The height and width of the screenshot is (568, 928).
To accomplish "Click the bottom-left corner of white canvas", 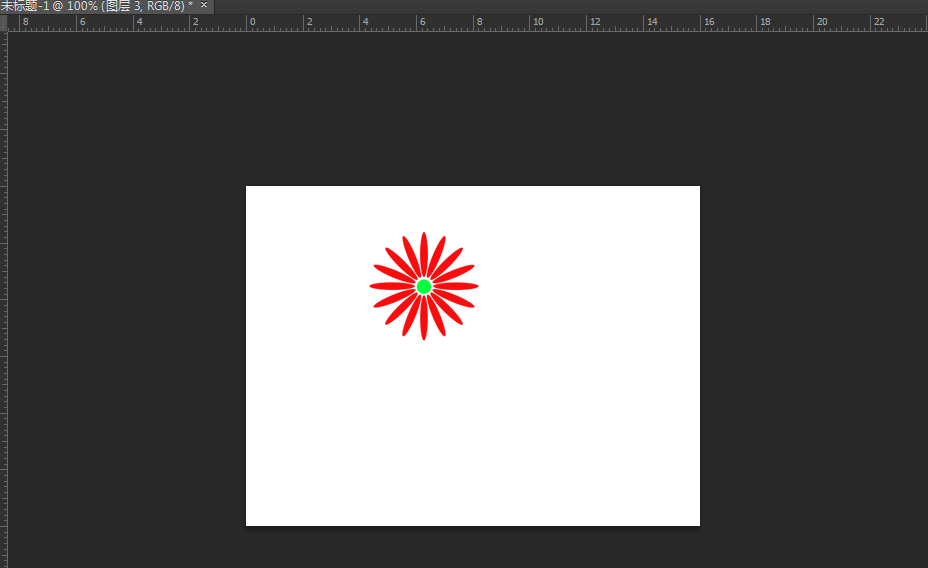I will (x=247, y=524).
